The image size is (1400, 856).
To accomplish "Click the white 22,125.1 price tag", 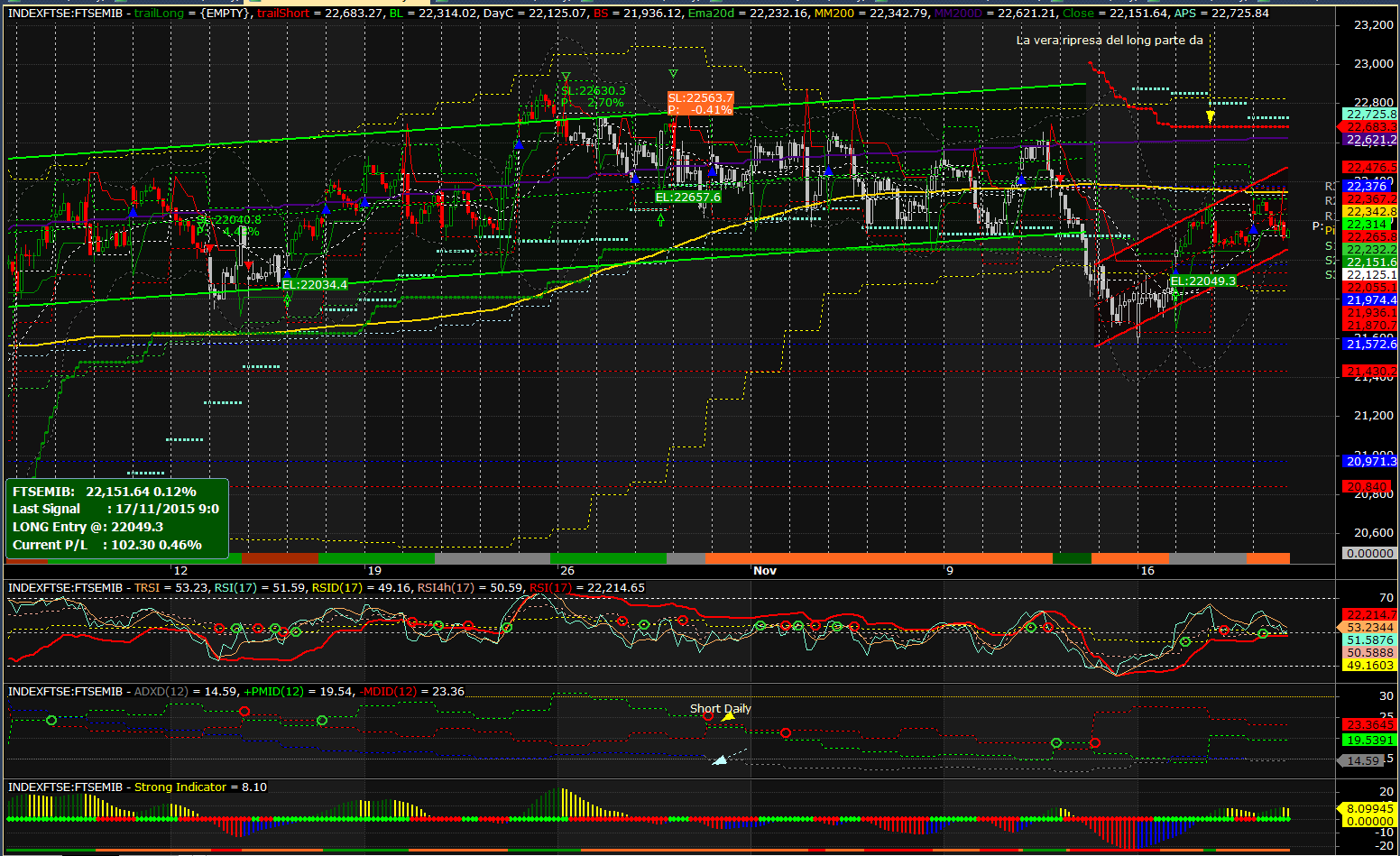I will click(1370, 274).
